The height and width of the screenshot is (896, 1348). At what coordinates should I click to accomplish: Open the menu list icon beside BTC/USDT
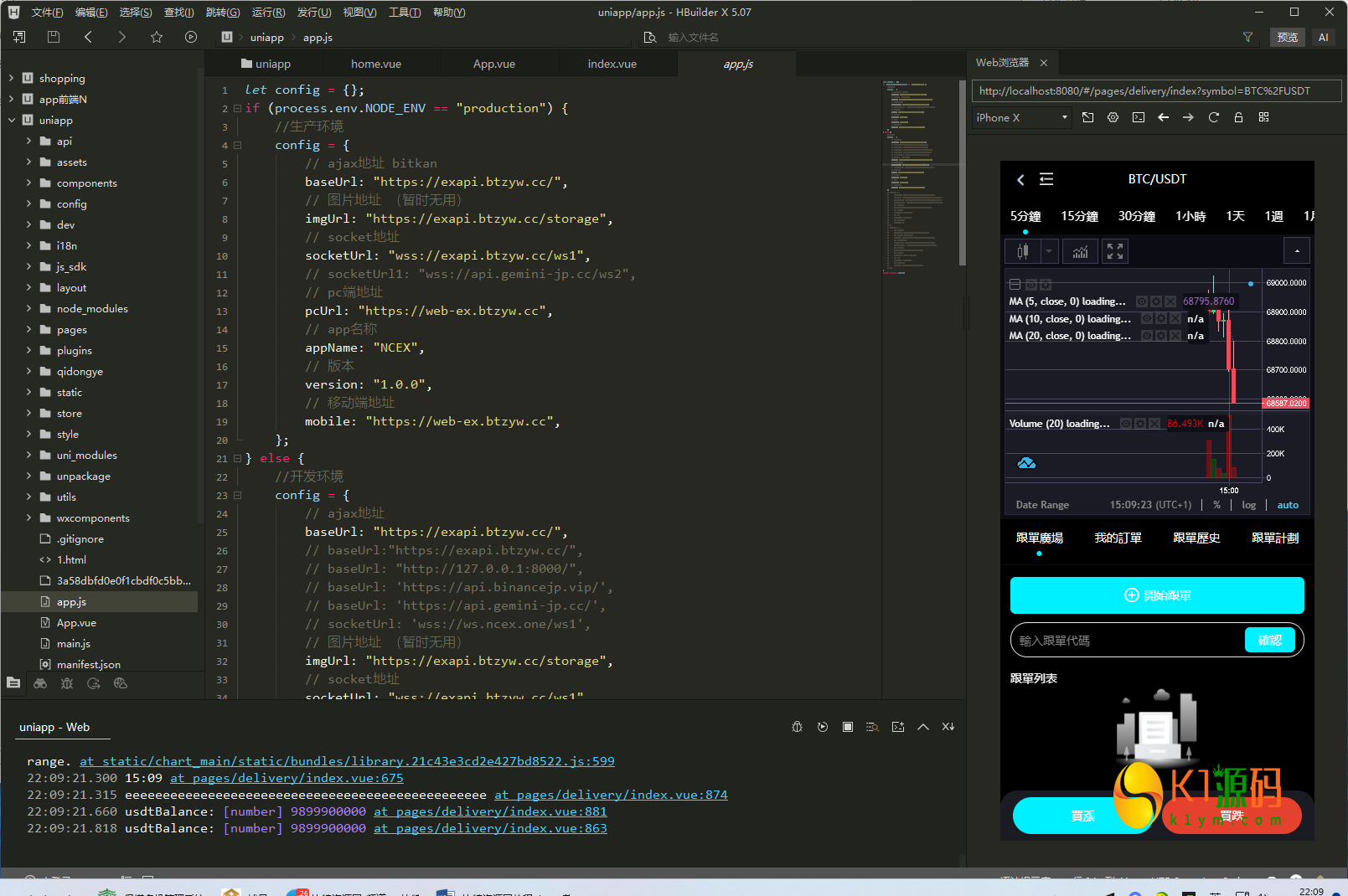point(1046,179)
